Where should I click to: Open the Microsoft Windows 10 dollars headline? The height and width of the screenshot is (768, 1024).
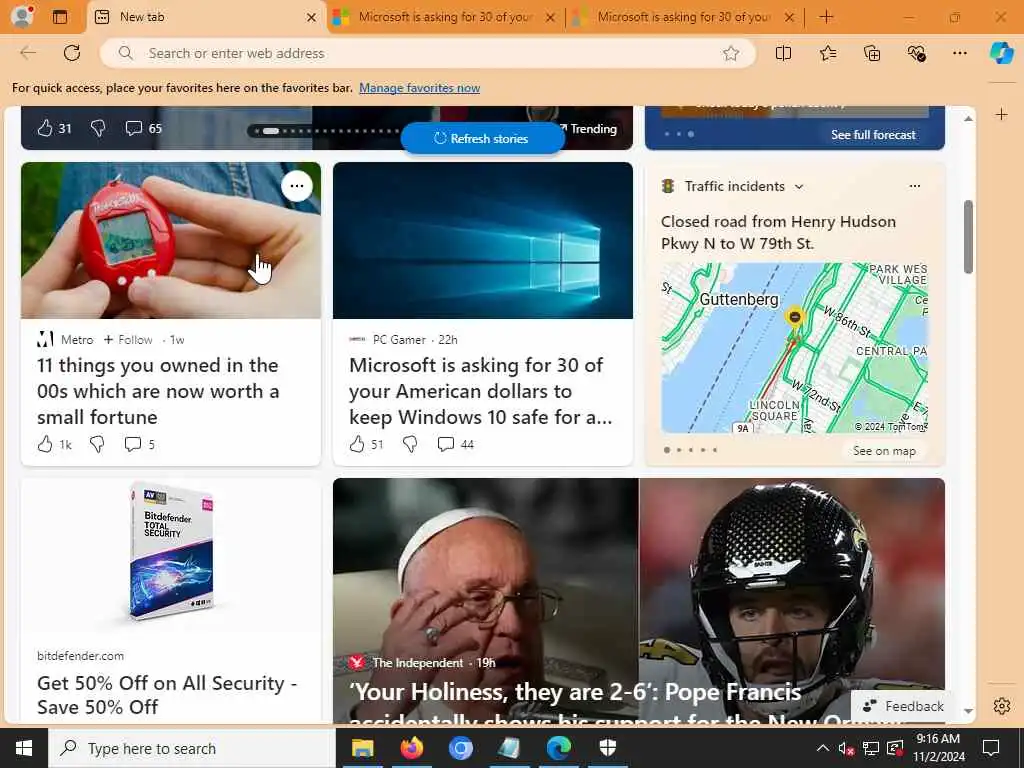coord(480,391)
